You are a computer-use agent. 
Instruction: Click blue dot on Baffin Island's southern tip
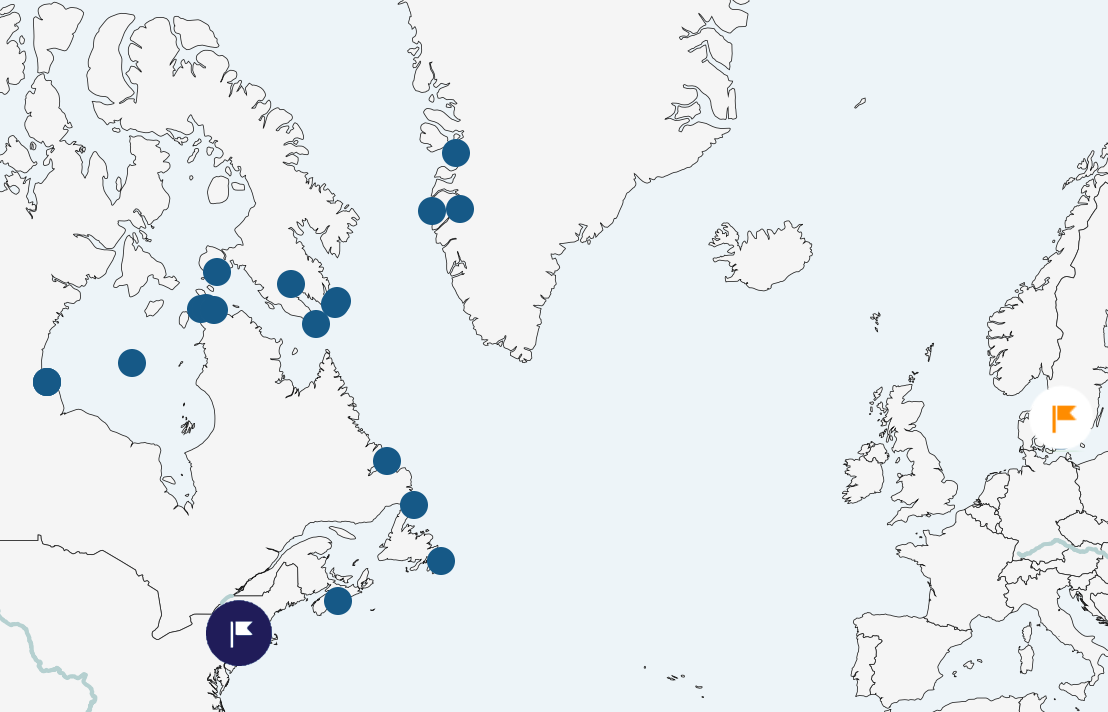coord(316,324)
